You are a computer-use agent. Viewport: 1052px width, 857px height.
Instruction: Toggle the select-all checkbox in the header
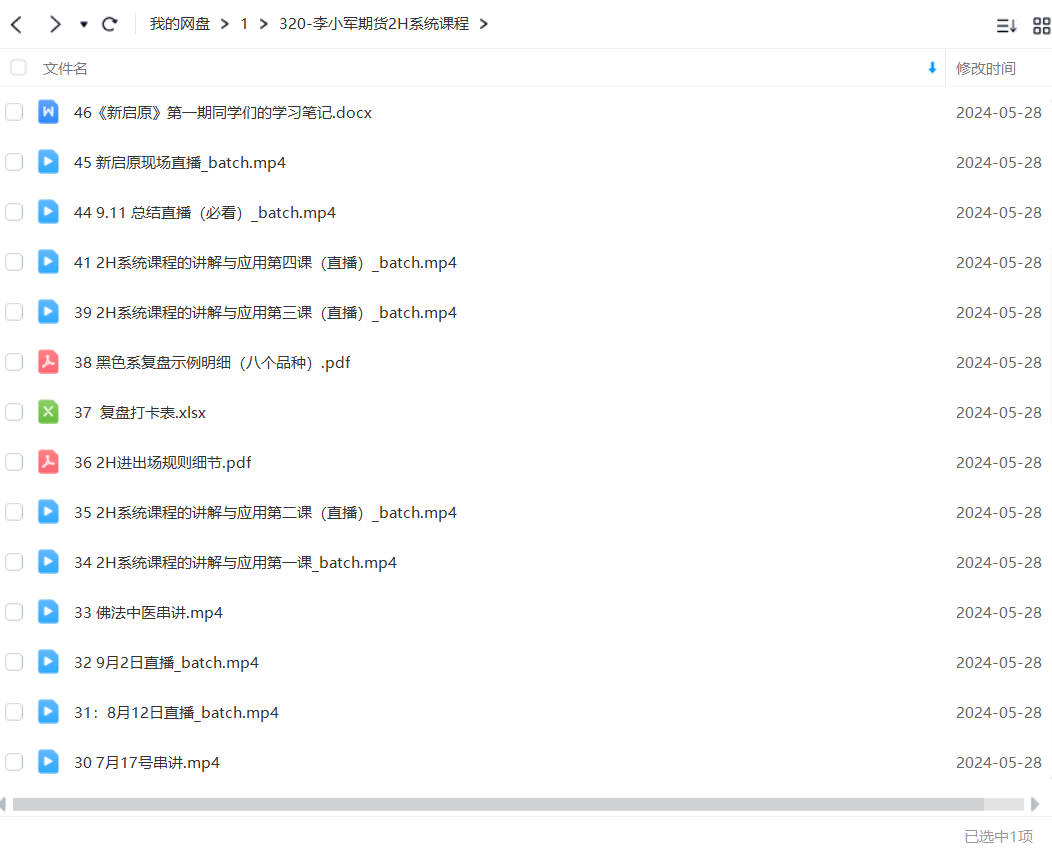pos(18,68)
